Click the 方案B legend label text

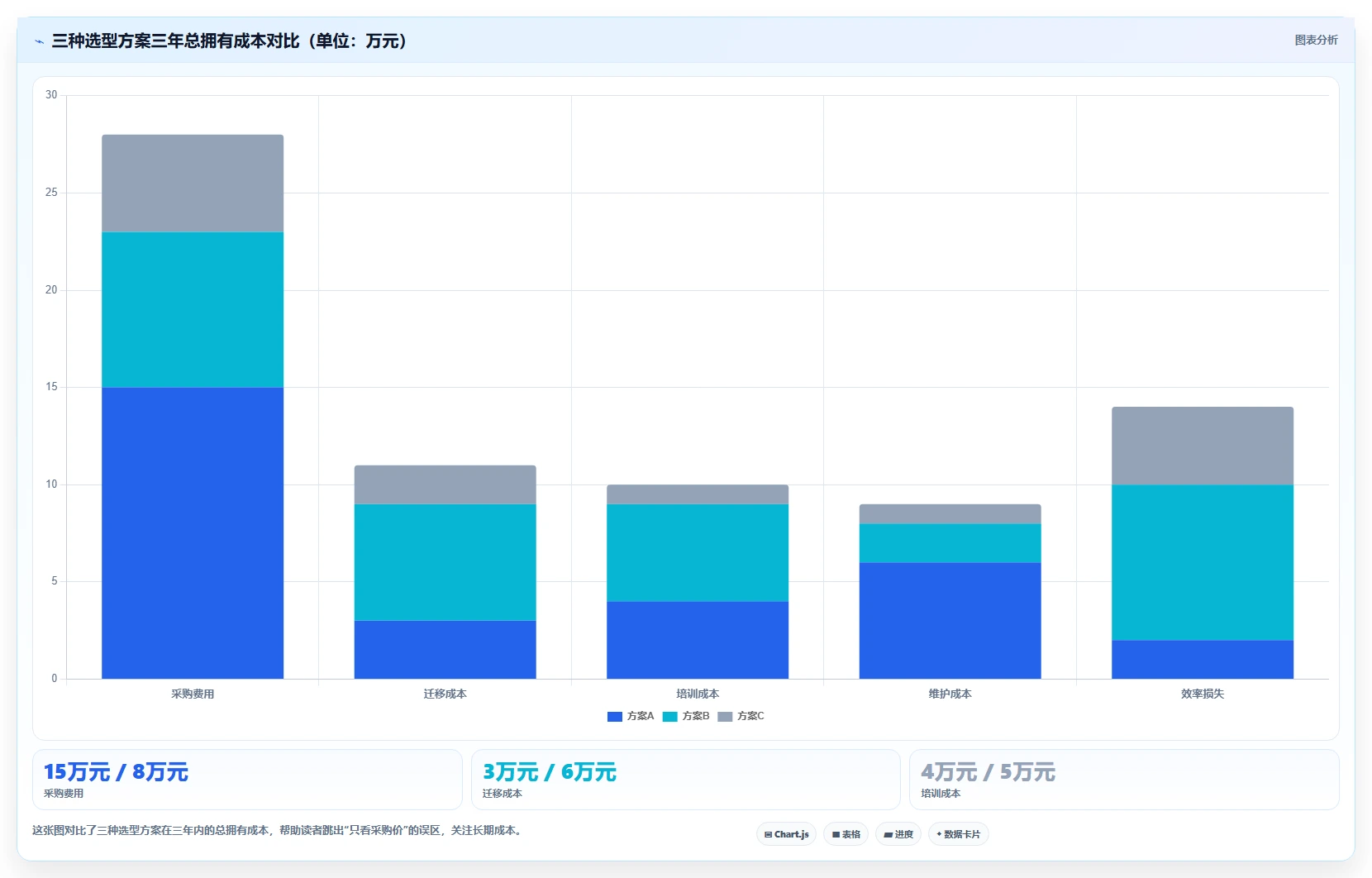696,716
